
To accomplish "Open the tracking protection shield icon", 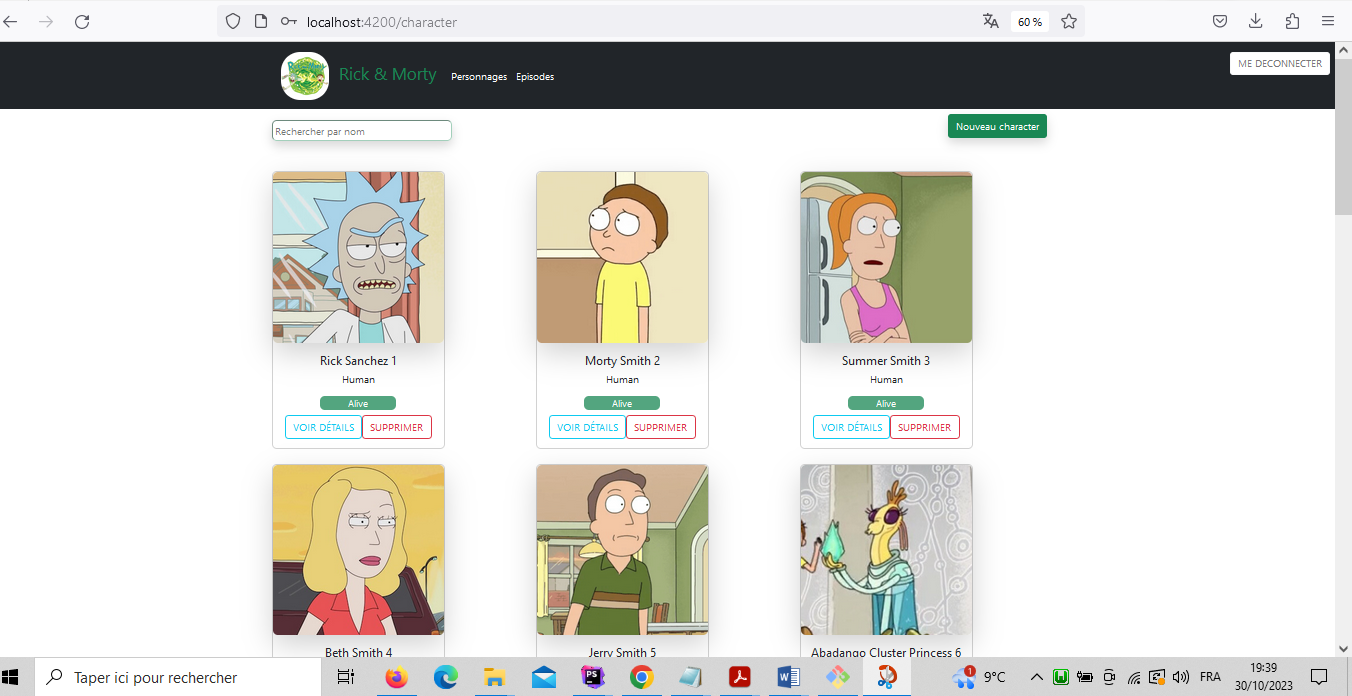I will point(233,21).
